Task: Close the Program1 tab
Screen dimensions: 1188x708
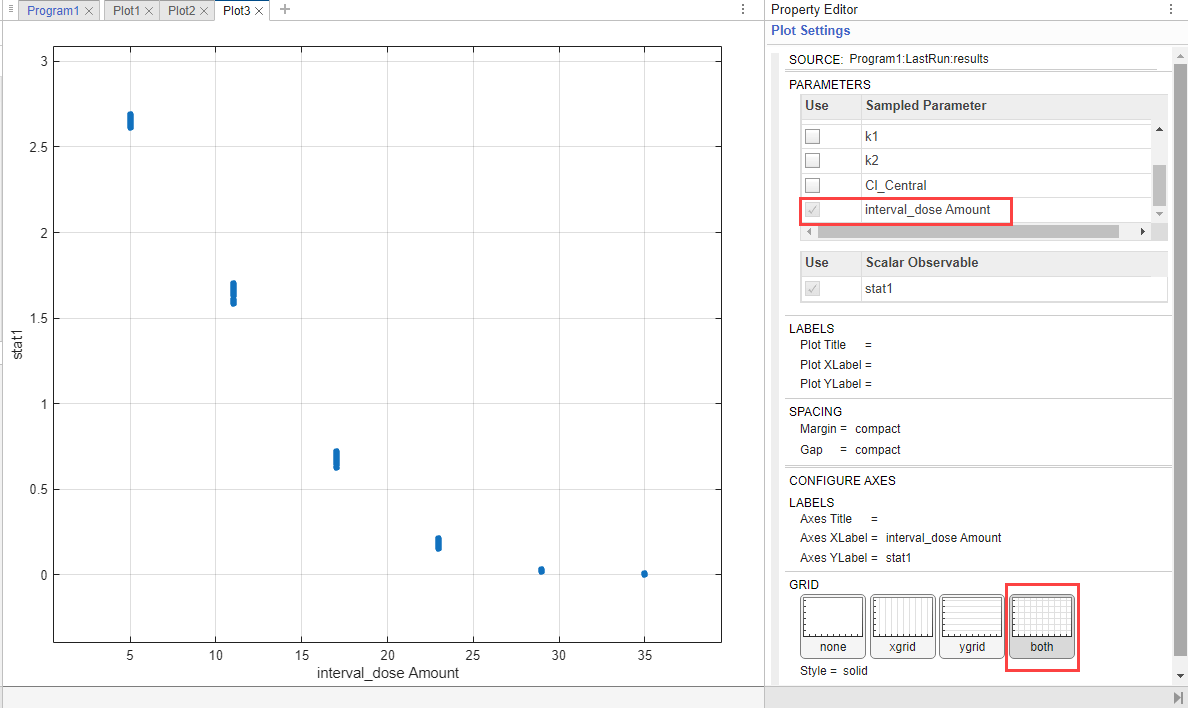Action: [x=89, y=11]
